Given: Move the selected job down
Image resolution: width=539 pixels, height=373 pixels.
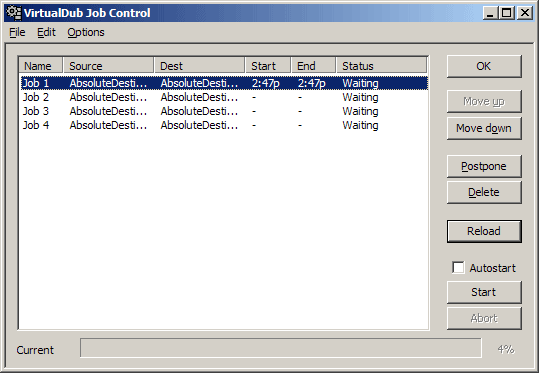Looking at the screenshot, I should pyautogui.click(x=484, y=128).
